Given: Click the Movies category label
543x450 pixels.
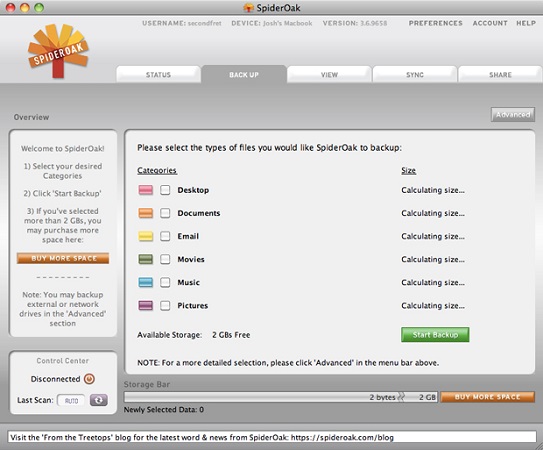Looking at the screenshot, I should point(191,259).
